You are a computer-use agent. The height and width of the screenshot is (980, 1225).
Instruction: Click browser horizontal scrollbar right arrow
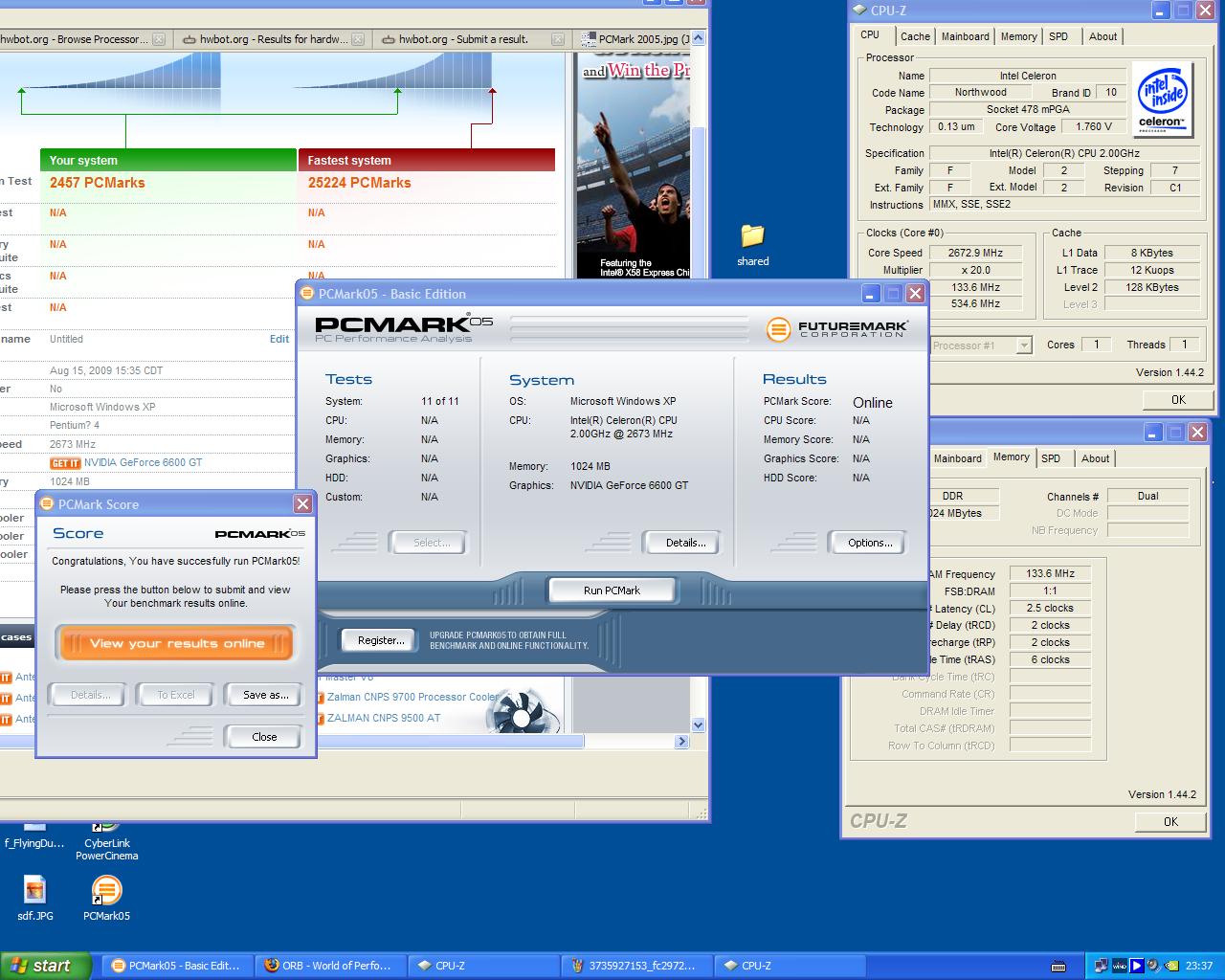681,741
